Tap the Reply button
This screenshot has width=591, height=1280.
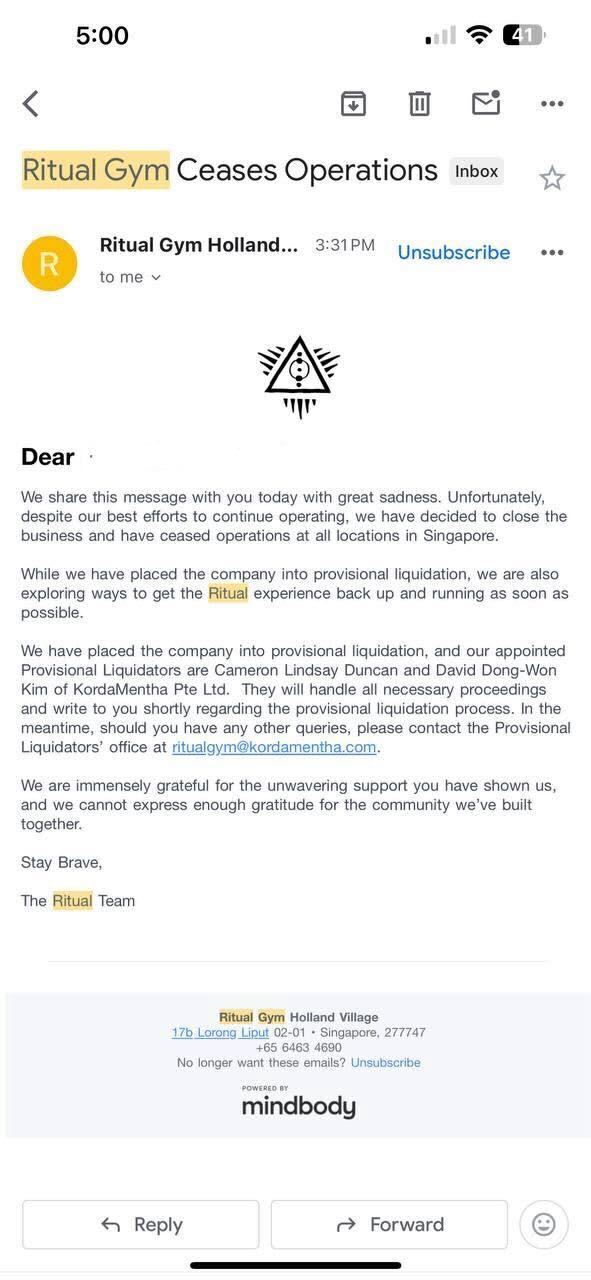coord(141,1224)
